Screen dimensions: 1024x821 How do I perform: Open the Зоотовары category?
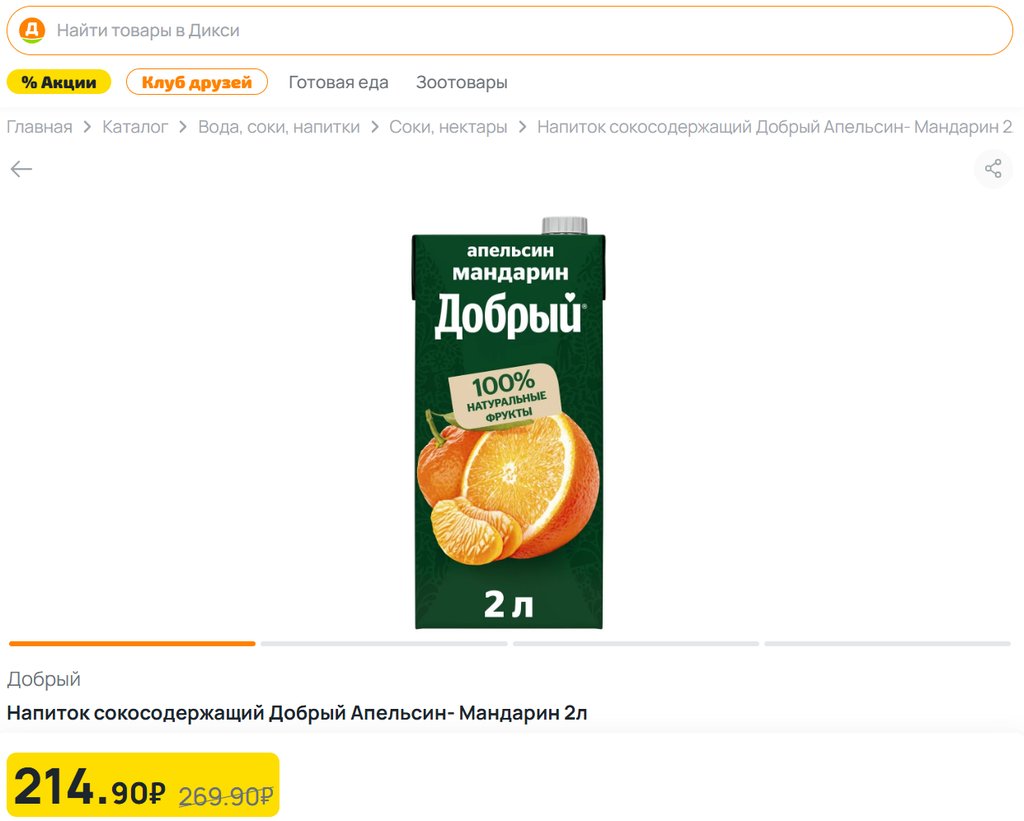coord(462,82)
